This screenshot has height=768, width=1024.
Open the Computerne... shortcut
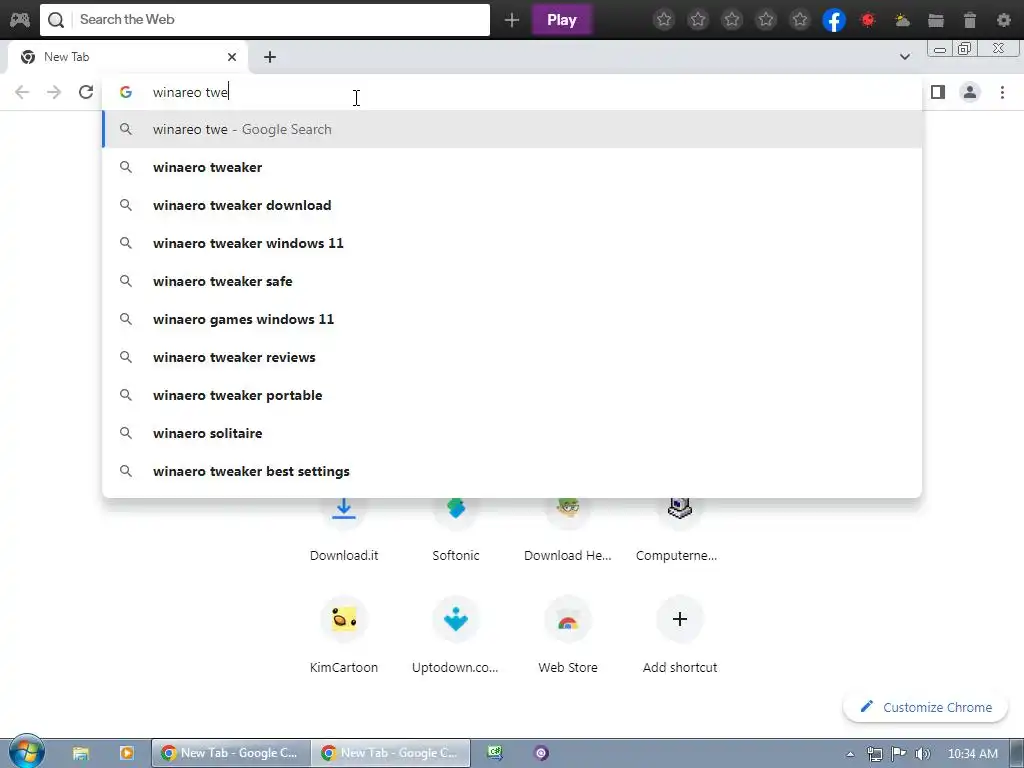click(x=679, y=530)
